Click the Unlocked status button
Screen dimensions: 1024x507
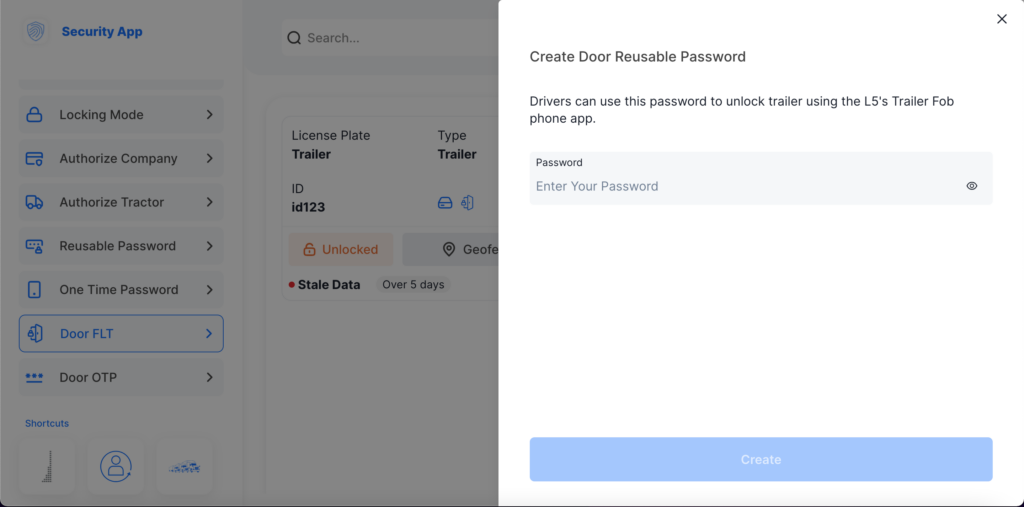click(341, 250)
